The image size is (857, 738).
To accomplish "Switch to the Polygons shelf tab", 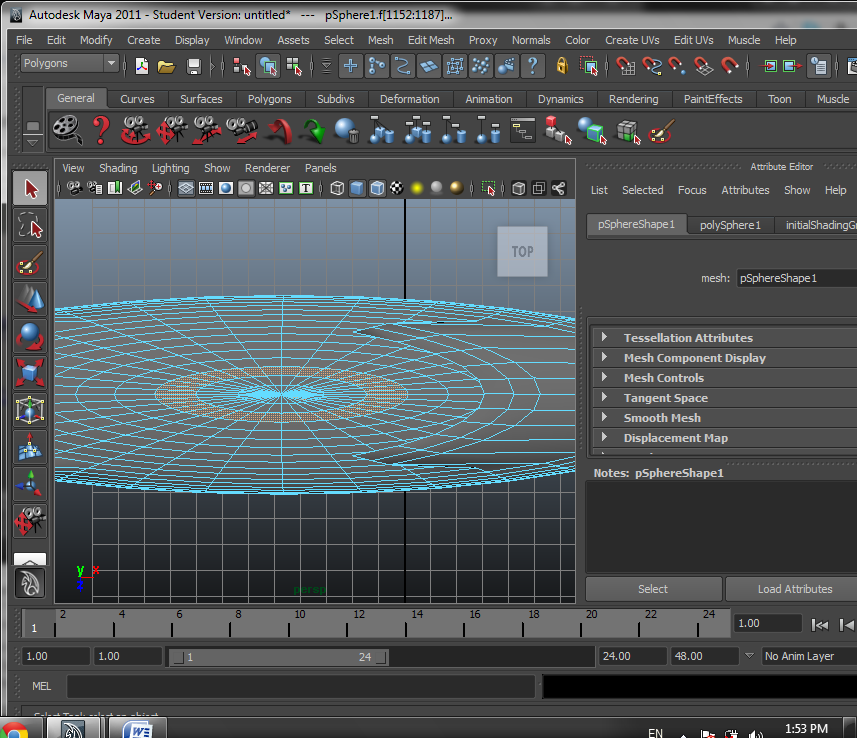I will pyautogui.click(x=269, y=99).
